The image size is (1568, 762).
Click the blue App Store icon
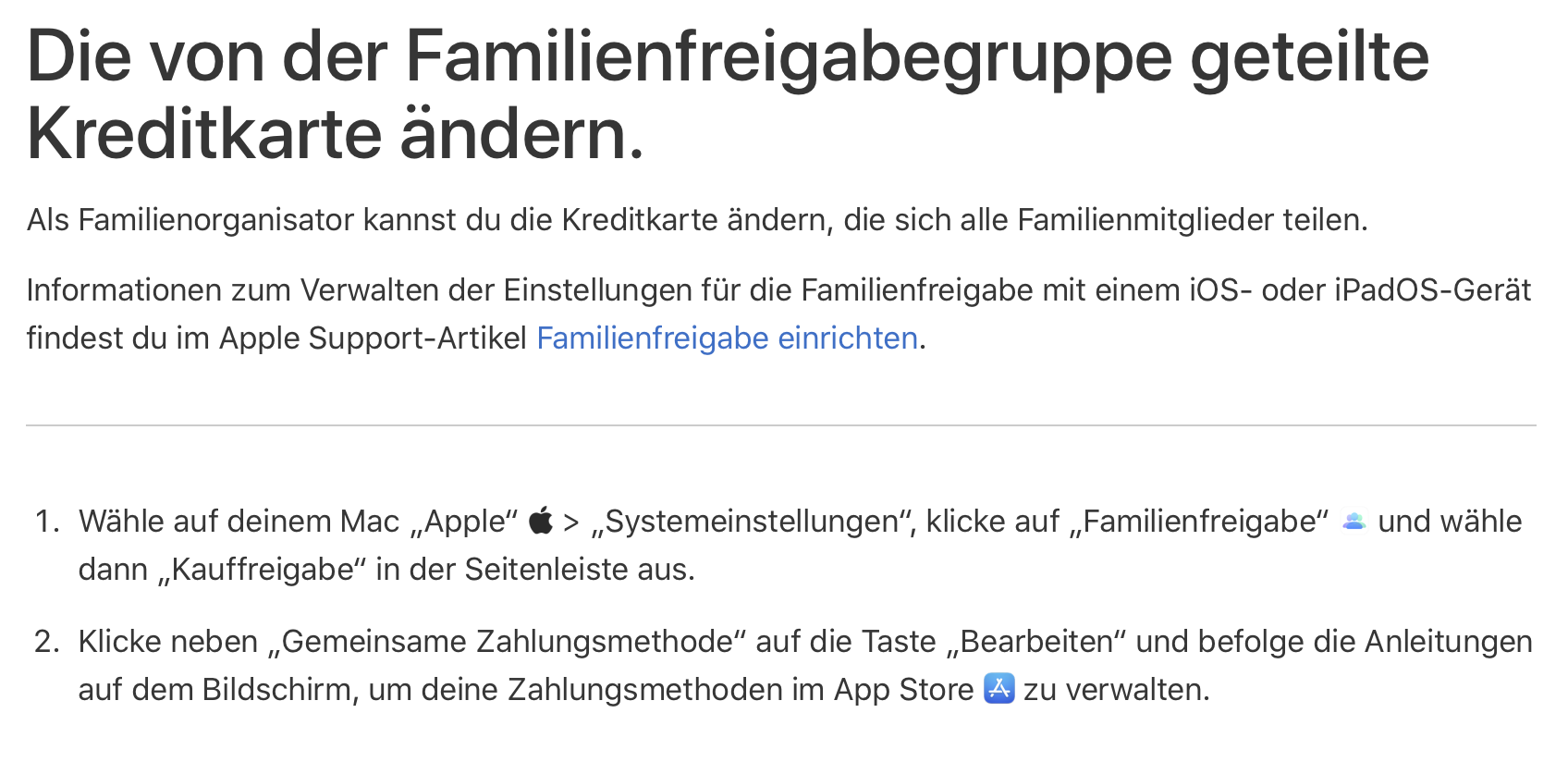point(998,689)
